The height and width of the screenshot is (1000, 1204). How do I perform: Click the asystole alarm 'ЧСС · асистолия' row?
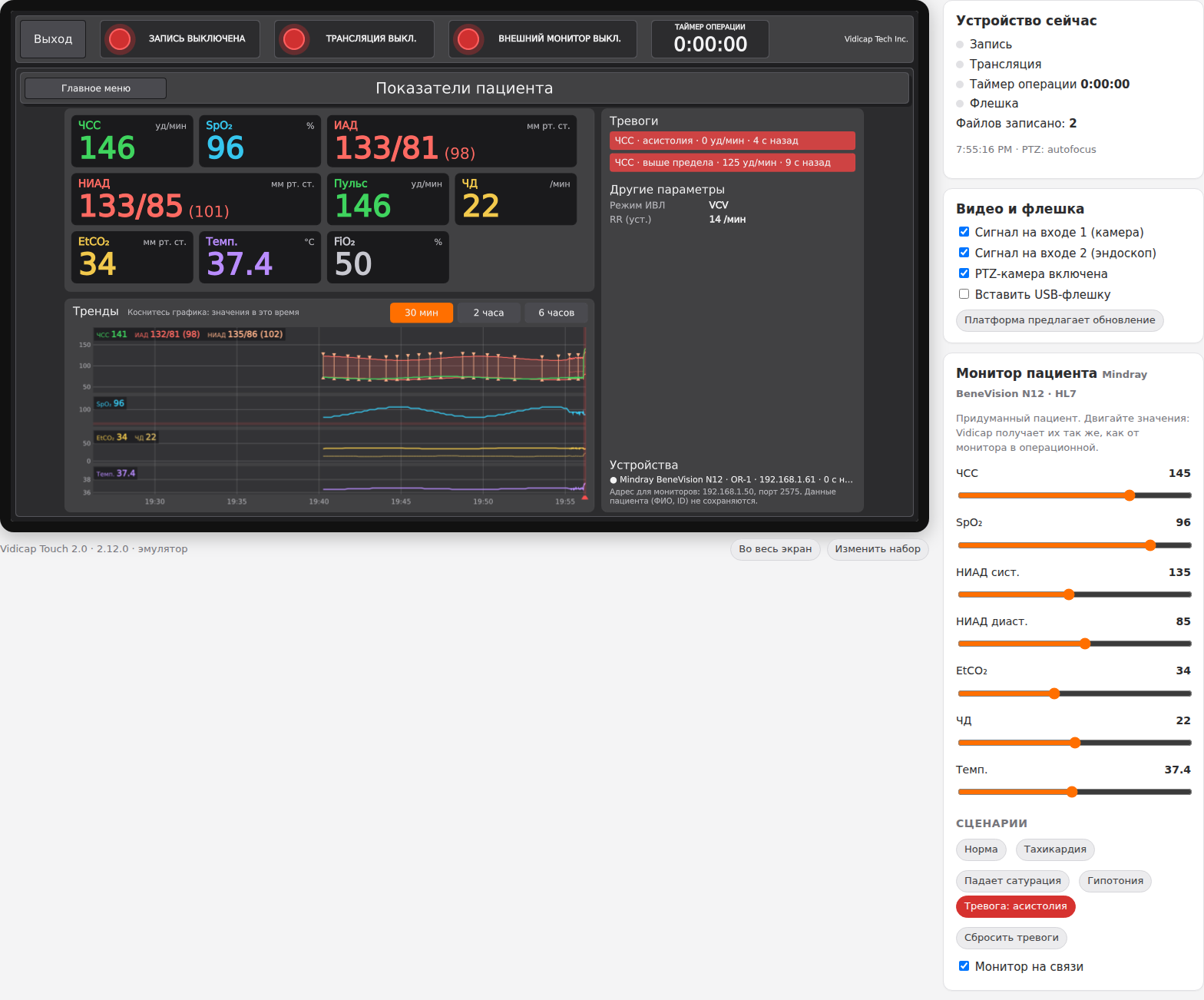[x=733, y=141]
